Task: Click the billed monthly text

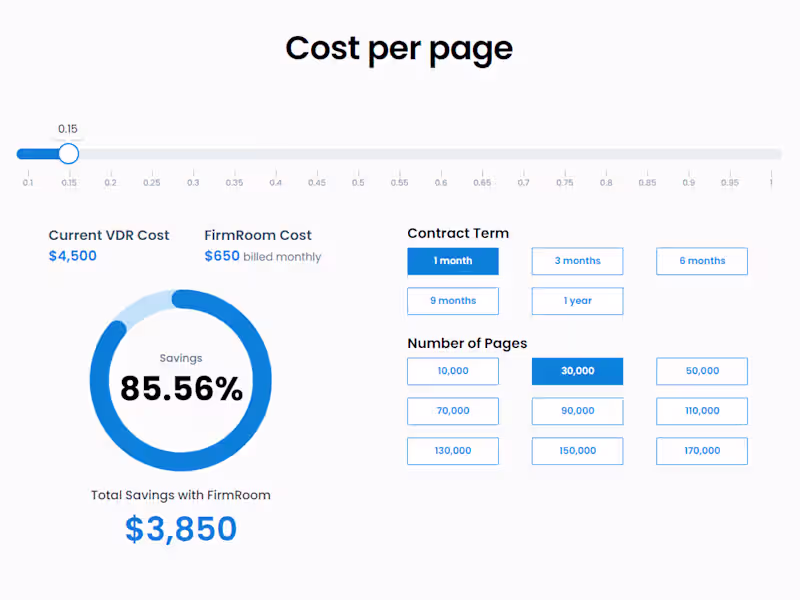Action: [282, 257]
